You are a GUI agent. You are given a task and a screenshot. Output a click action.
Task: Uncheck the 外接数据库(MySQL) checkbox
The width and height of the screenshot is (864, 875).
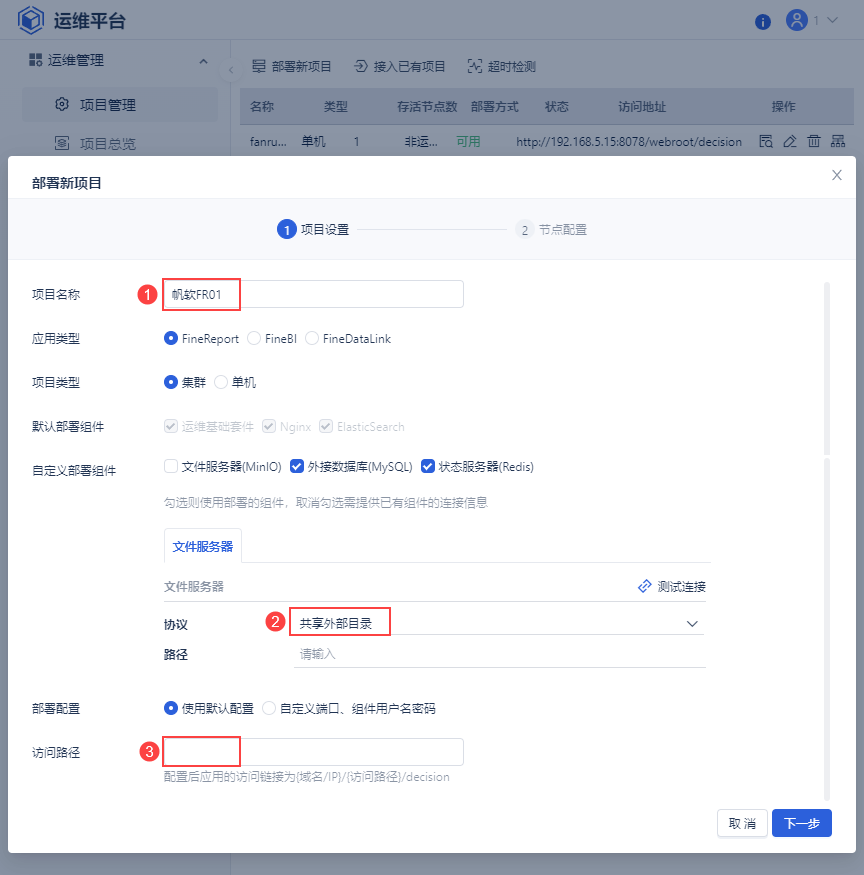[x=296, y=465]
